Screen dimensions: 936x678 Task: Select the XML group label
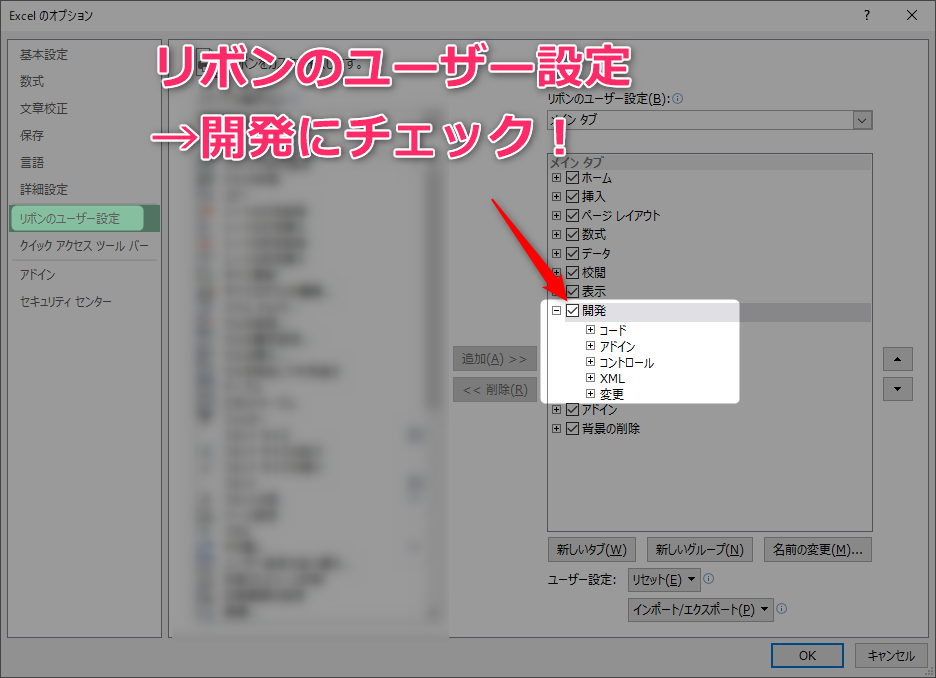(x=612, y=378)
